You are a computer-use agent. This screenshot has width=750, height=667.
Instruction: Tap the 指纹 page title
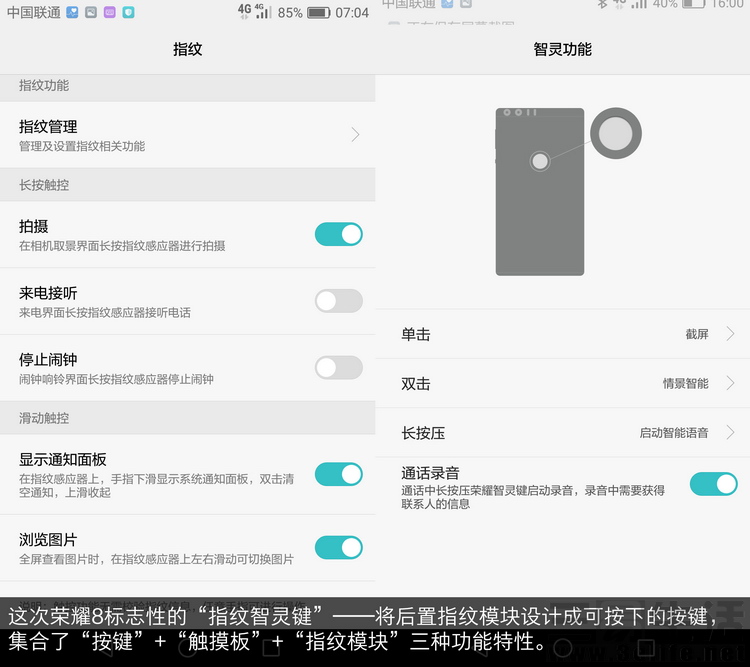pyautogui.click(x=188, y=49)
